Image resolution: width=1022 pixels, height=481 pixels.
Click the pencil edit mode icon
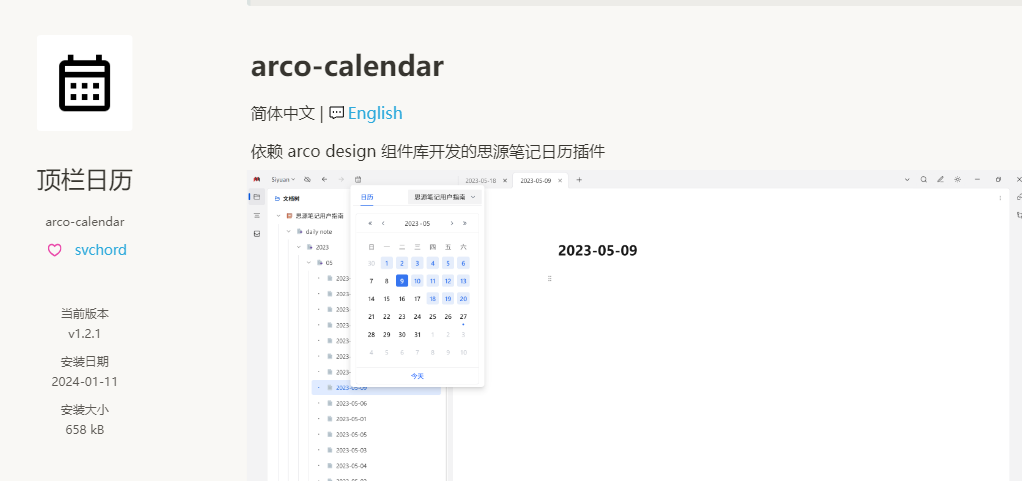point(941,179)
